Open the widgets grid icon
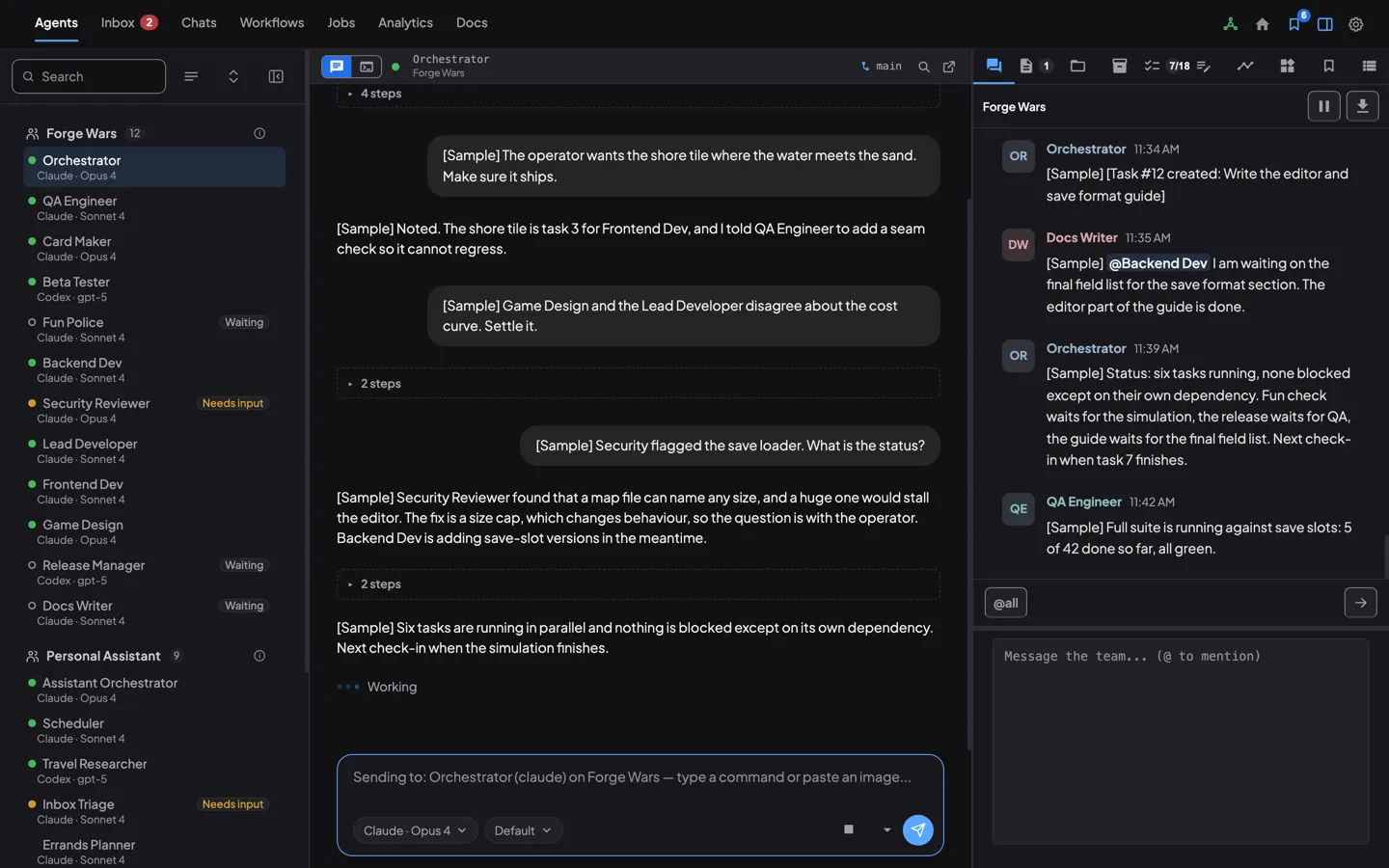The height and width of the screenshot is (868, 1389). click(1287, 67)
